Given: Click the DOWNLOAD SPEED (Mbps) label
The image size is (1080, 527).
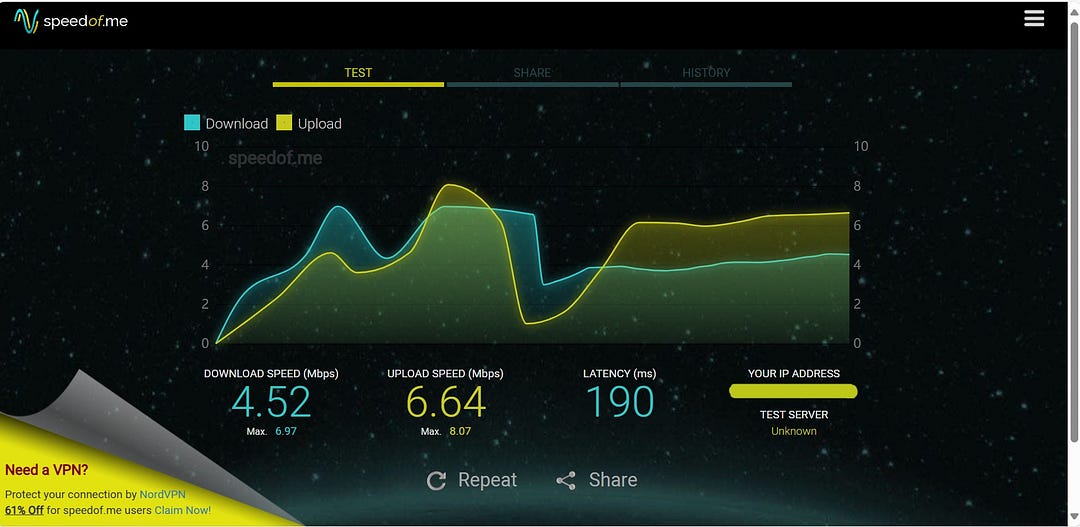Looking at the screenshot, I should pyautogui.click(x=271, y=374).
